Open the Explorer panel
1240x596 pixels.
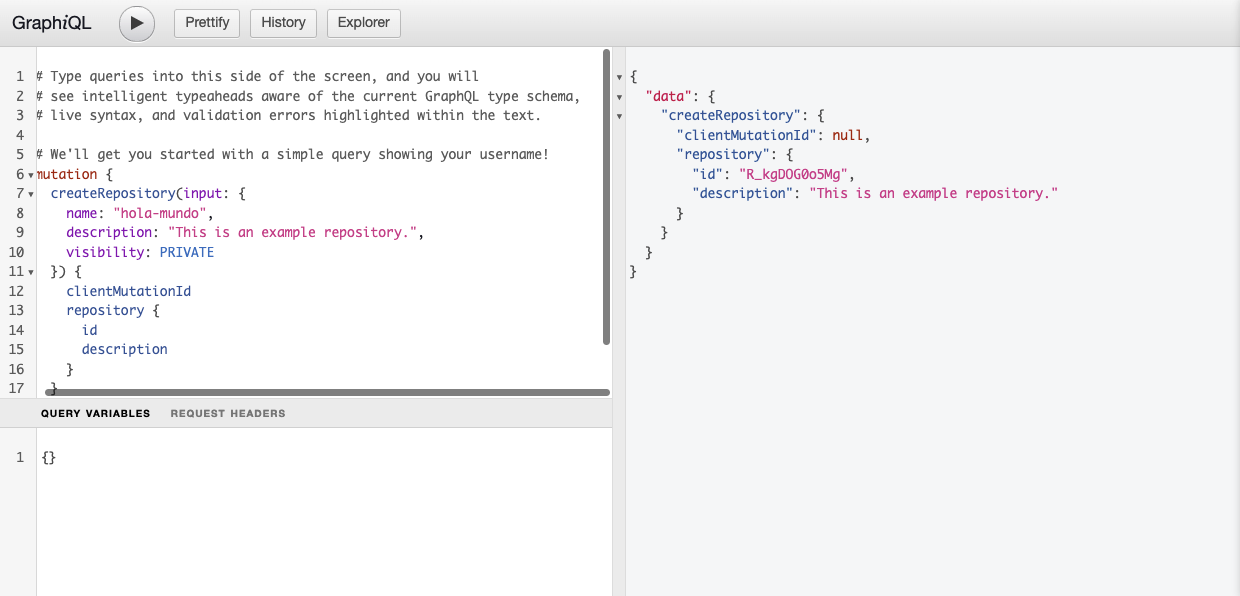pyautogui.click(x=364, y=23)
